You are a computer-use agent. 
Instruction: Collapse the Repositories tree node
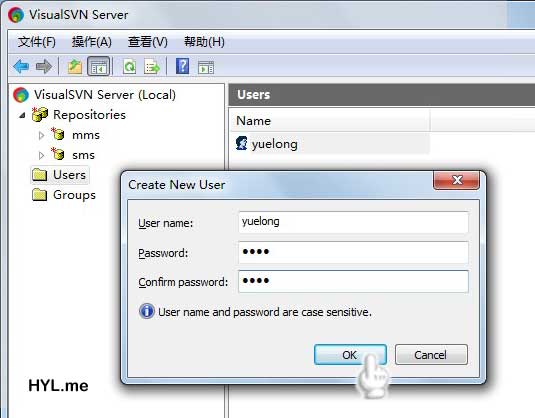(x=22, y=115)
